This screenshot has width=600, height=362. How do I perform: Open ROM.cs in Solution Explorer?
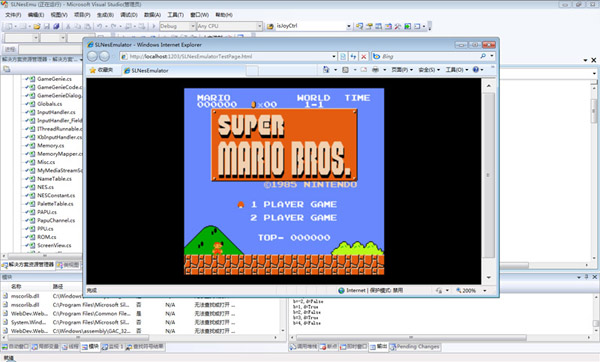coord(46,237)
